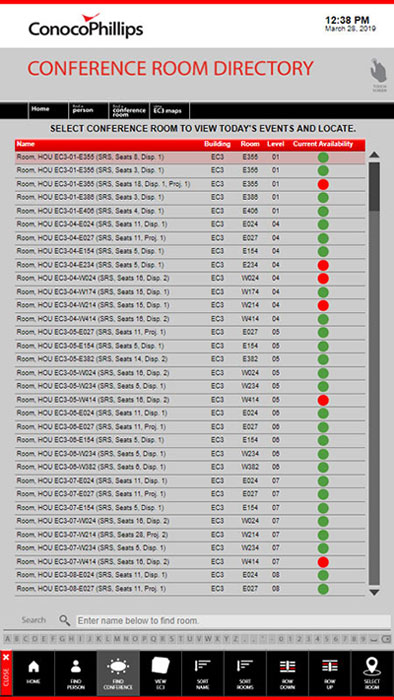The image size is (394, 700).
Task: Select row Room, HOU EC3-05-W234
Action: [x=190, y=386]
